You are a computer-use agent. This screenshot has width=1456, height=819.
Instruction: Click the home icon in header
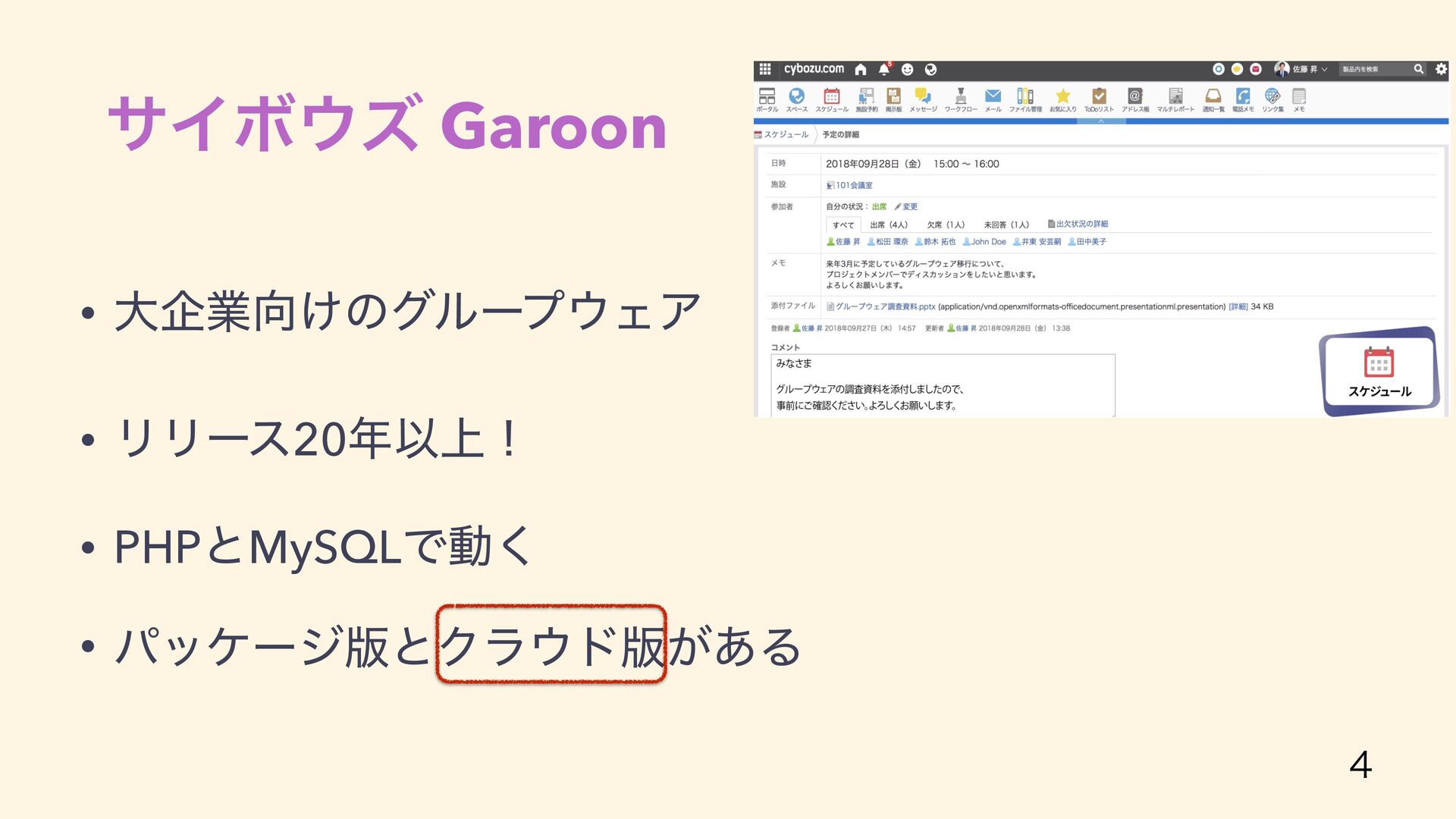[861, 69]
